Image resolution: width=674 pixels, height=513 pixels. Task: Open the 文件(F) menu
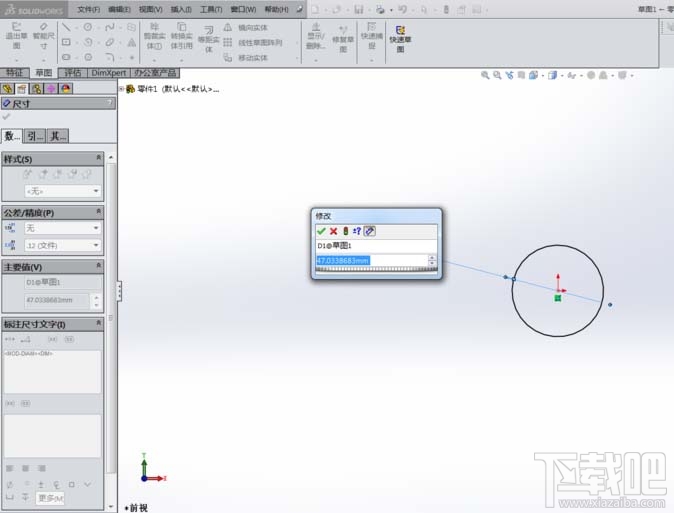click(89, 9)
